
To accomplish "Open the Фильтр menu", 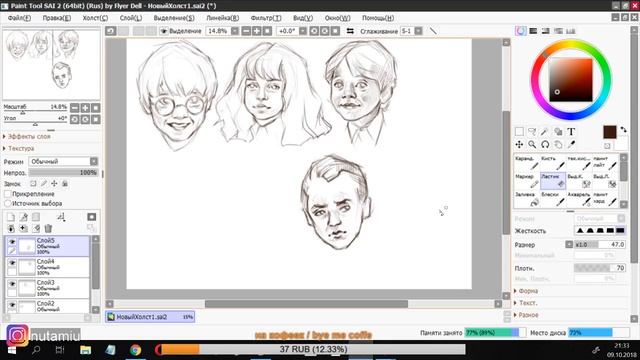I will (x=266, y=18).
